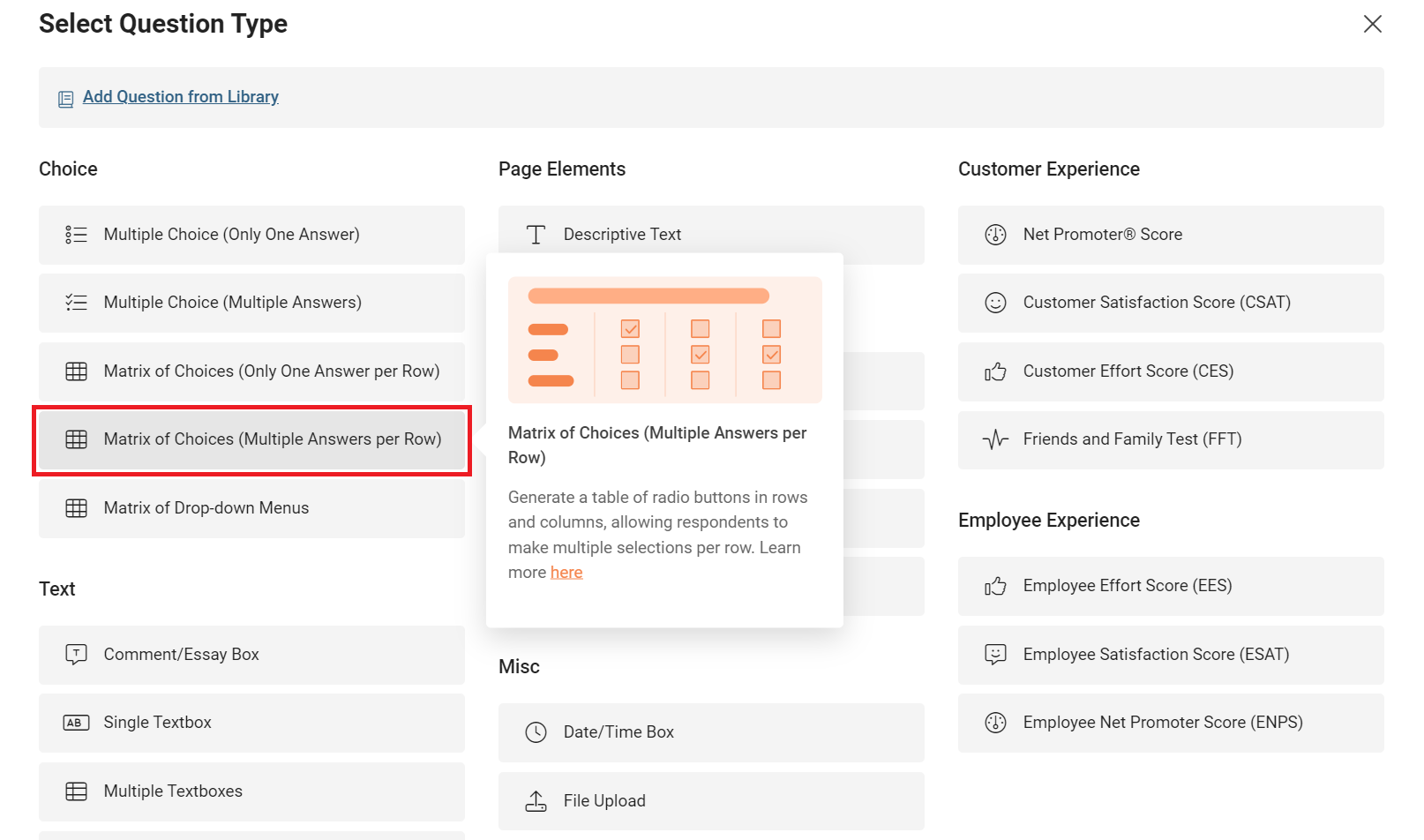Select Employee Effort Score (EES)
This screenshot has width=1424, height=840.
point(1171,586)
